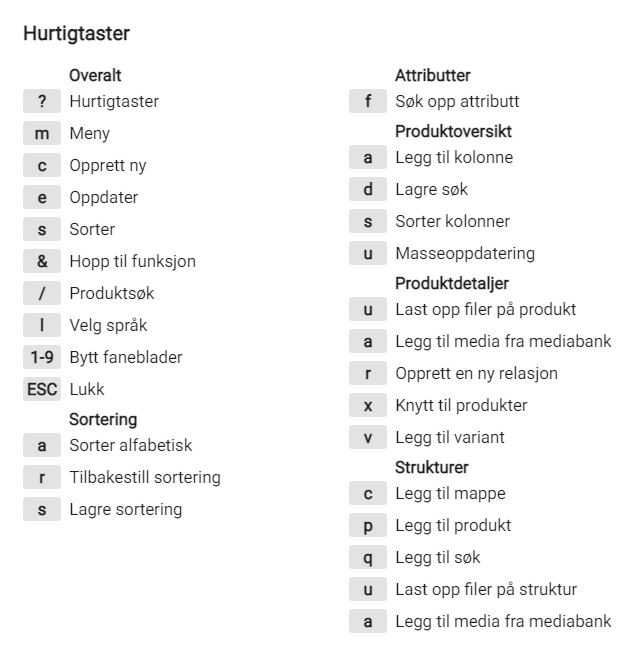Select the 'Velg språk' shortcut label
The height and width of the screenshot is (645, 632).
[x=108, y=325]
